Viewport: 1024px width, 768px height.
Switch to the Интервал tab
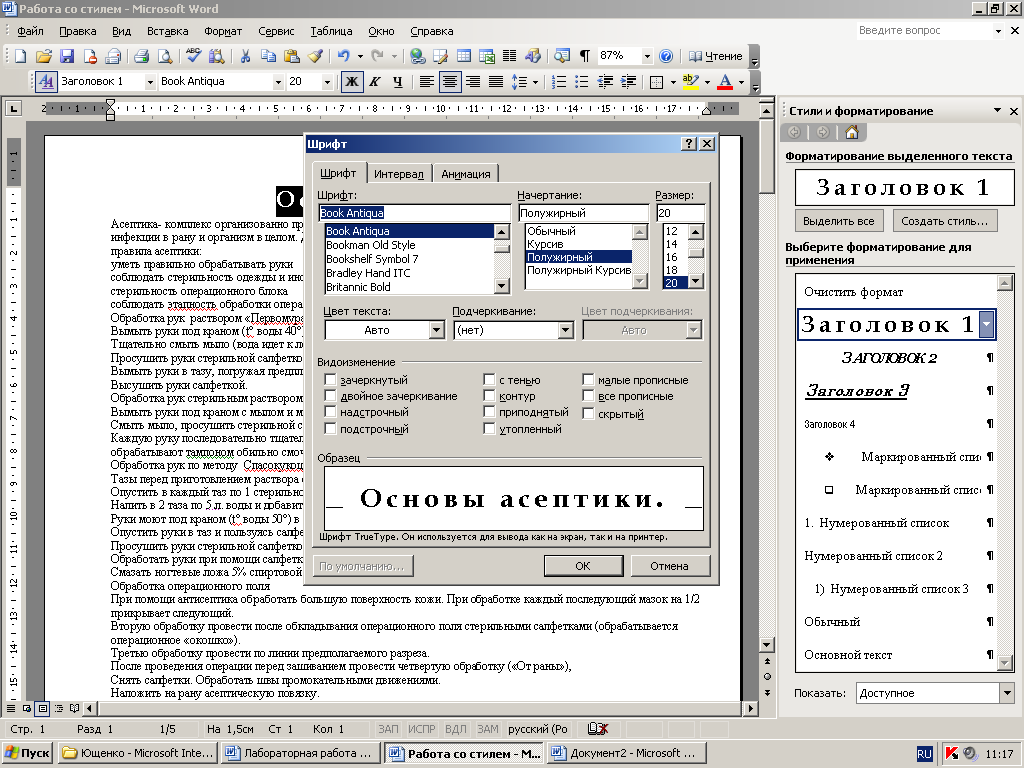click(398, 174)
